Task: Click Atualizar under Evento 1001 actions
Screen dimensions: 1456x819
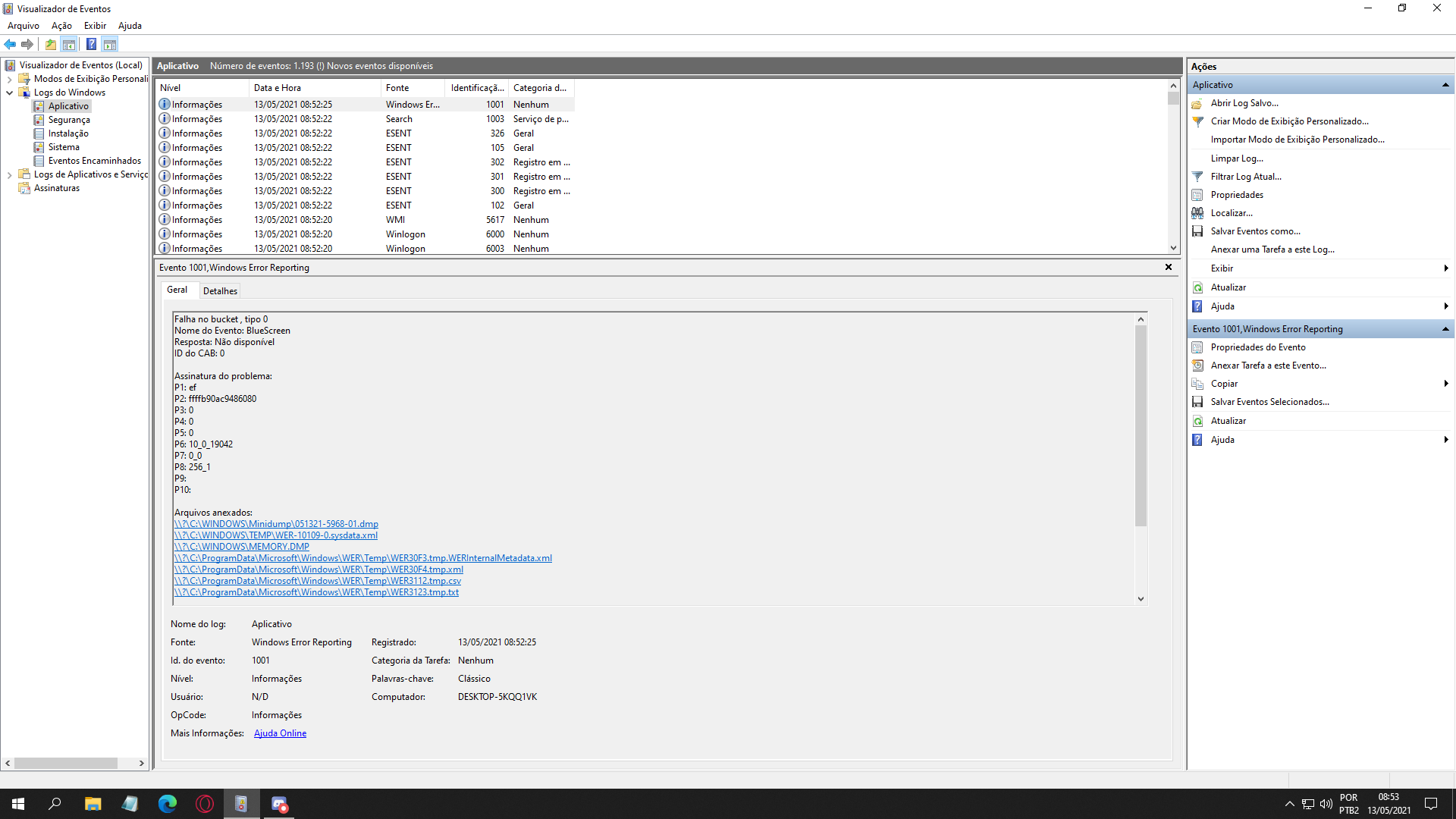Action: tap(1228, 421)
